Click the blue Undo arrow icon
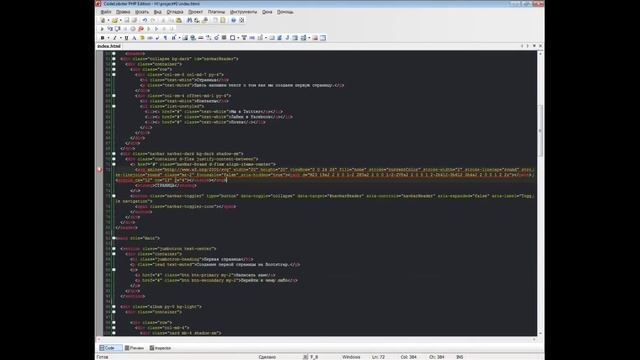 (x=144, y=20)
